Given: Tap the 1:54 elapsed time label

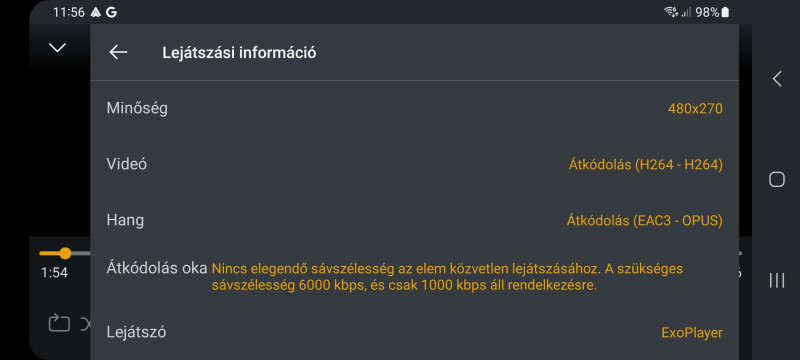Looking at the screenshot, I should click(54, 273).
